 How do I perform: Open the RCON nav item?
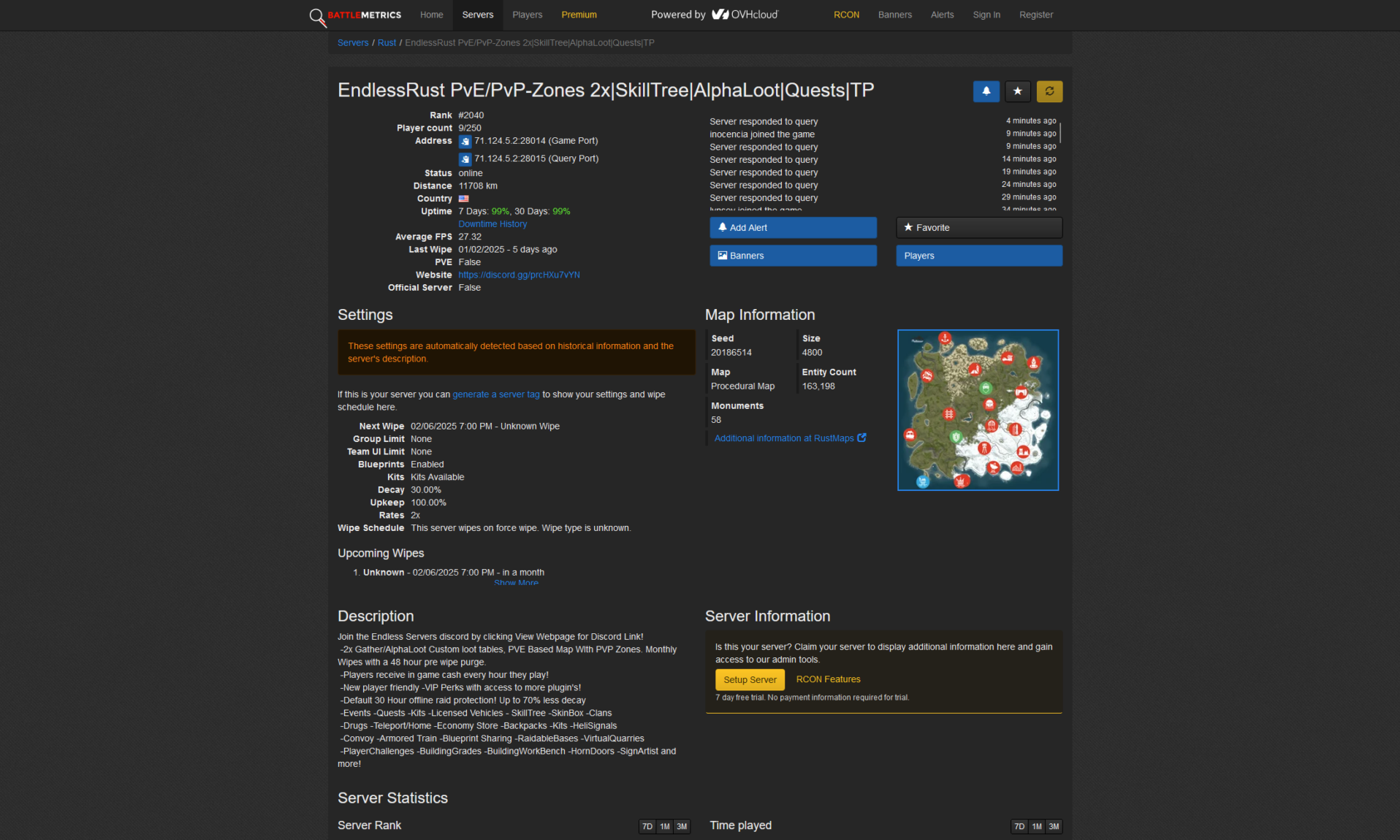846,15
